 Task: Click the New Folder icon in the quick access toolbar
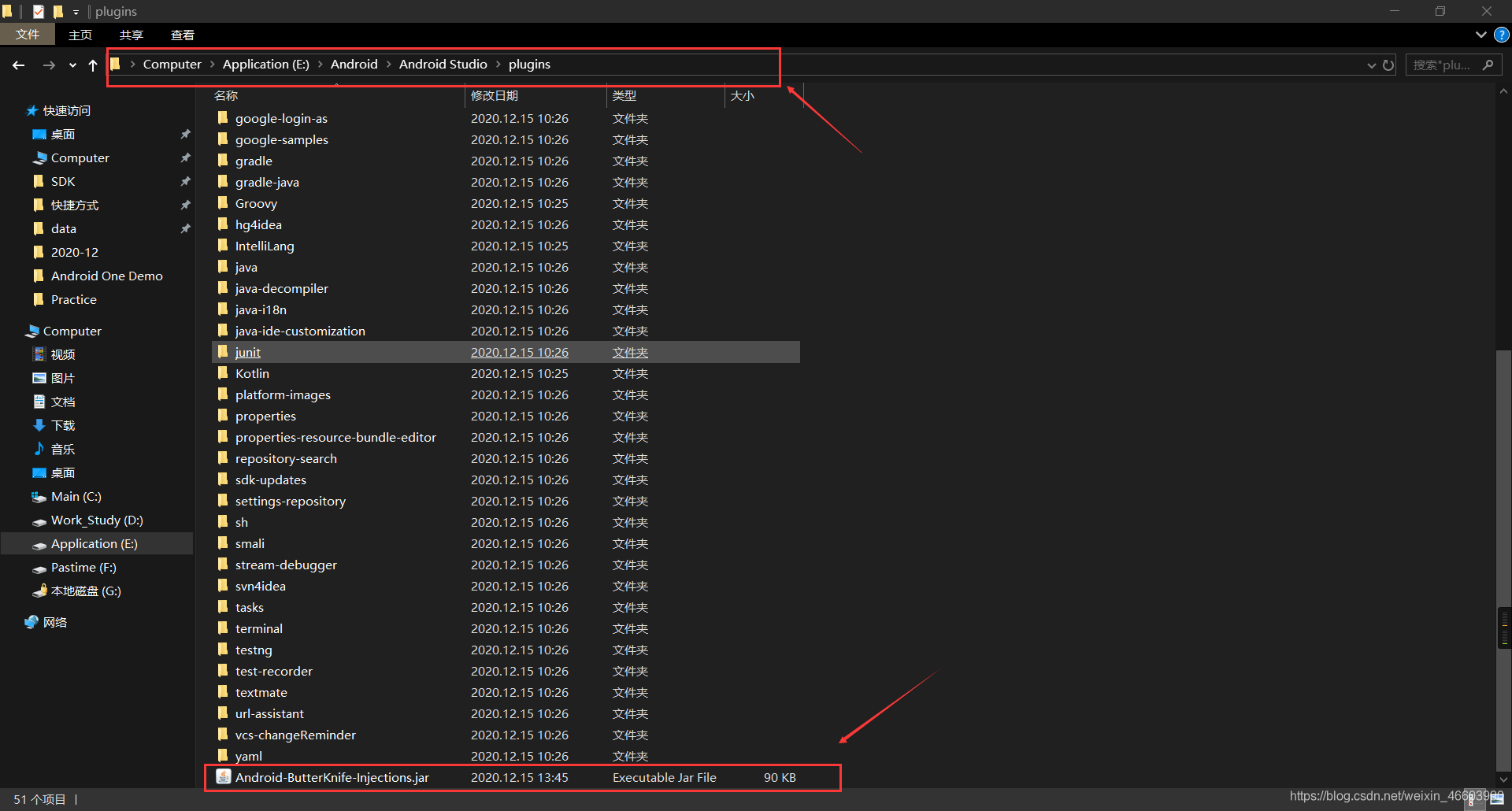tap(58, 11)
